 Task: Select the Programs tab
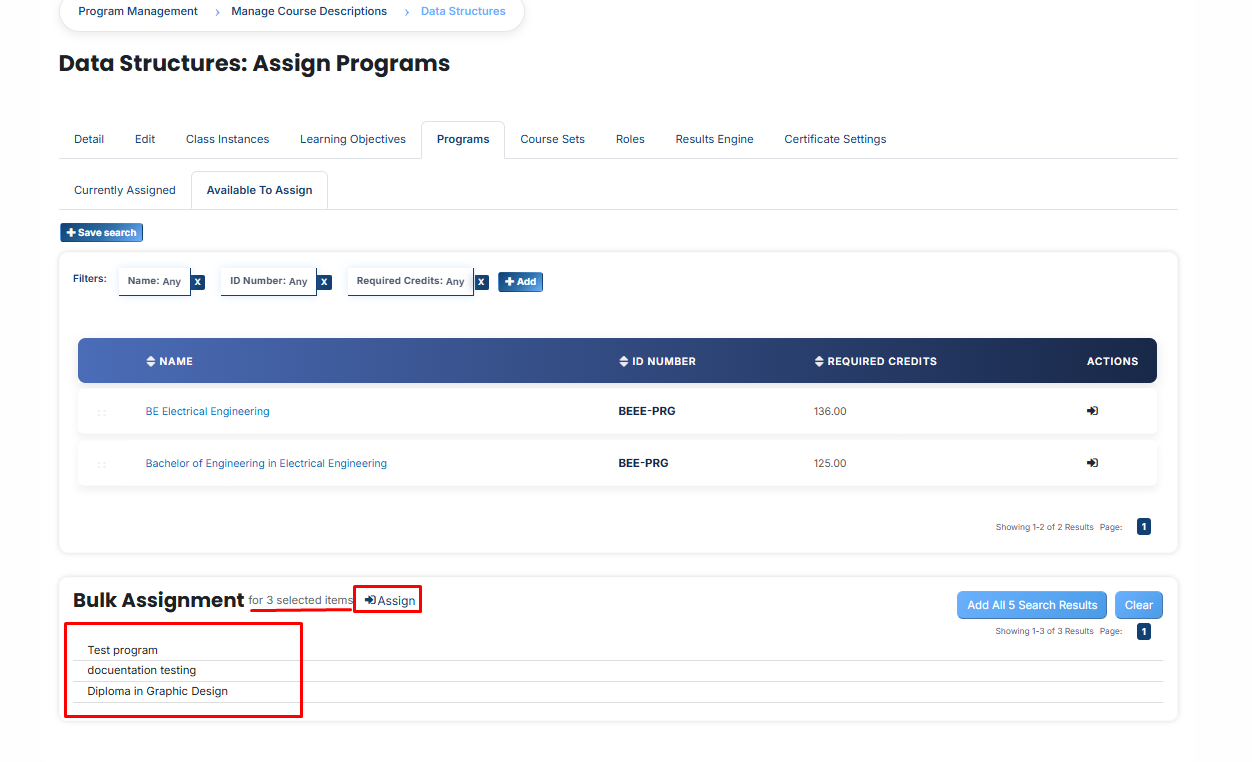tap(463, 139)
